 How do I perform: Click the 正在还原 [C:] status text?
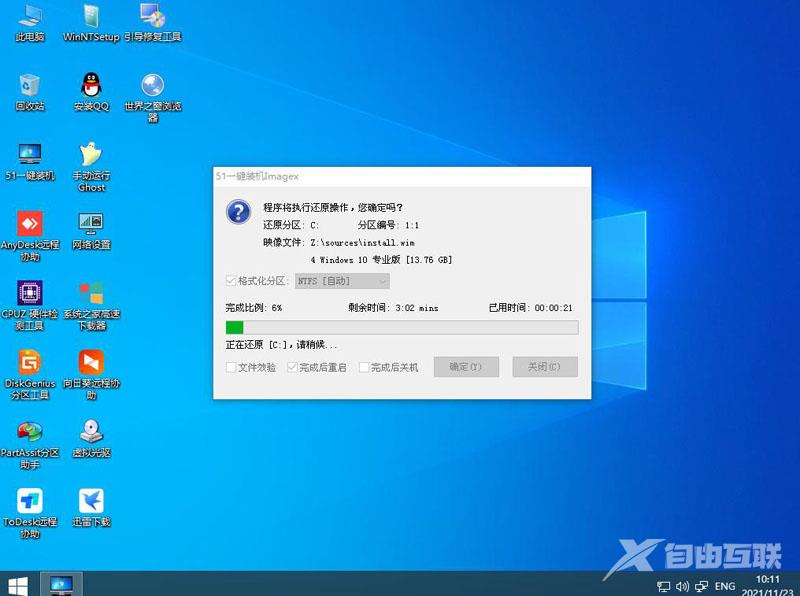(282, 345)
